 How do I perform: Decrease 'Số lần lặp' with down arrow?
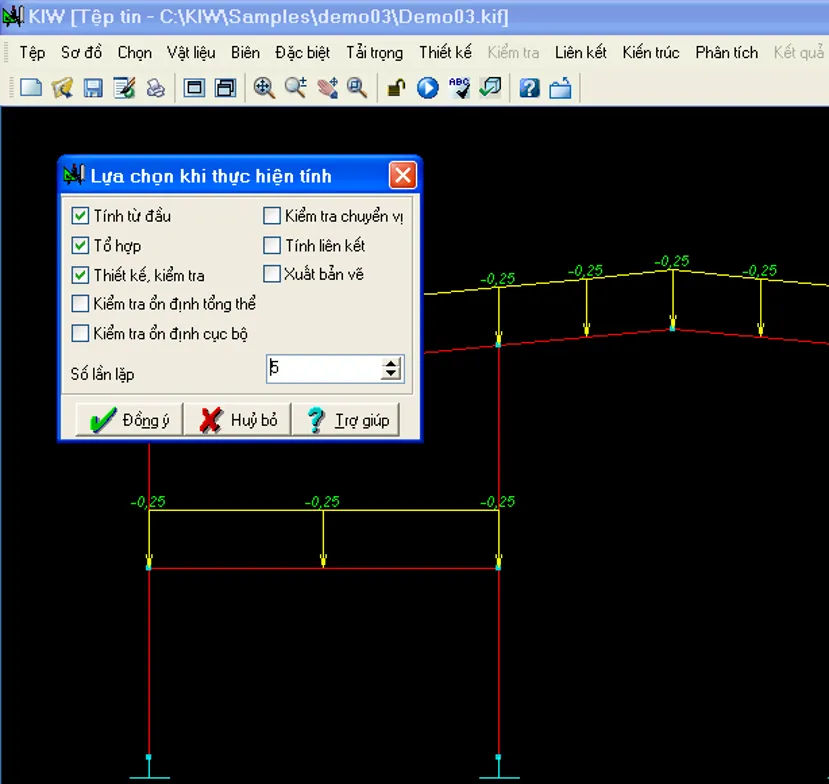tap(391, 375)
